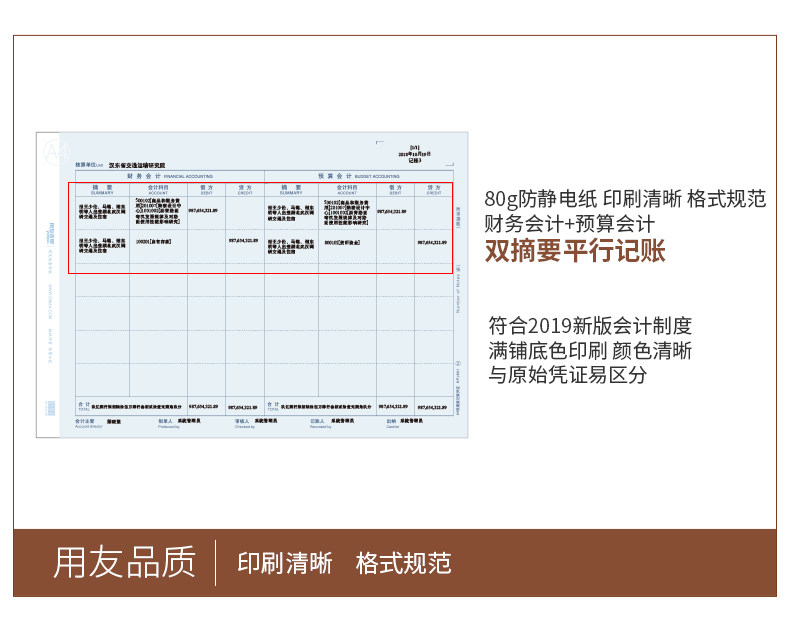
Task: Click the voucher date at the top right
Action: point(414,155)
